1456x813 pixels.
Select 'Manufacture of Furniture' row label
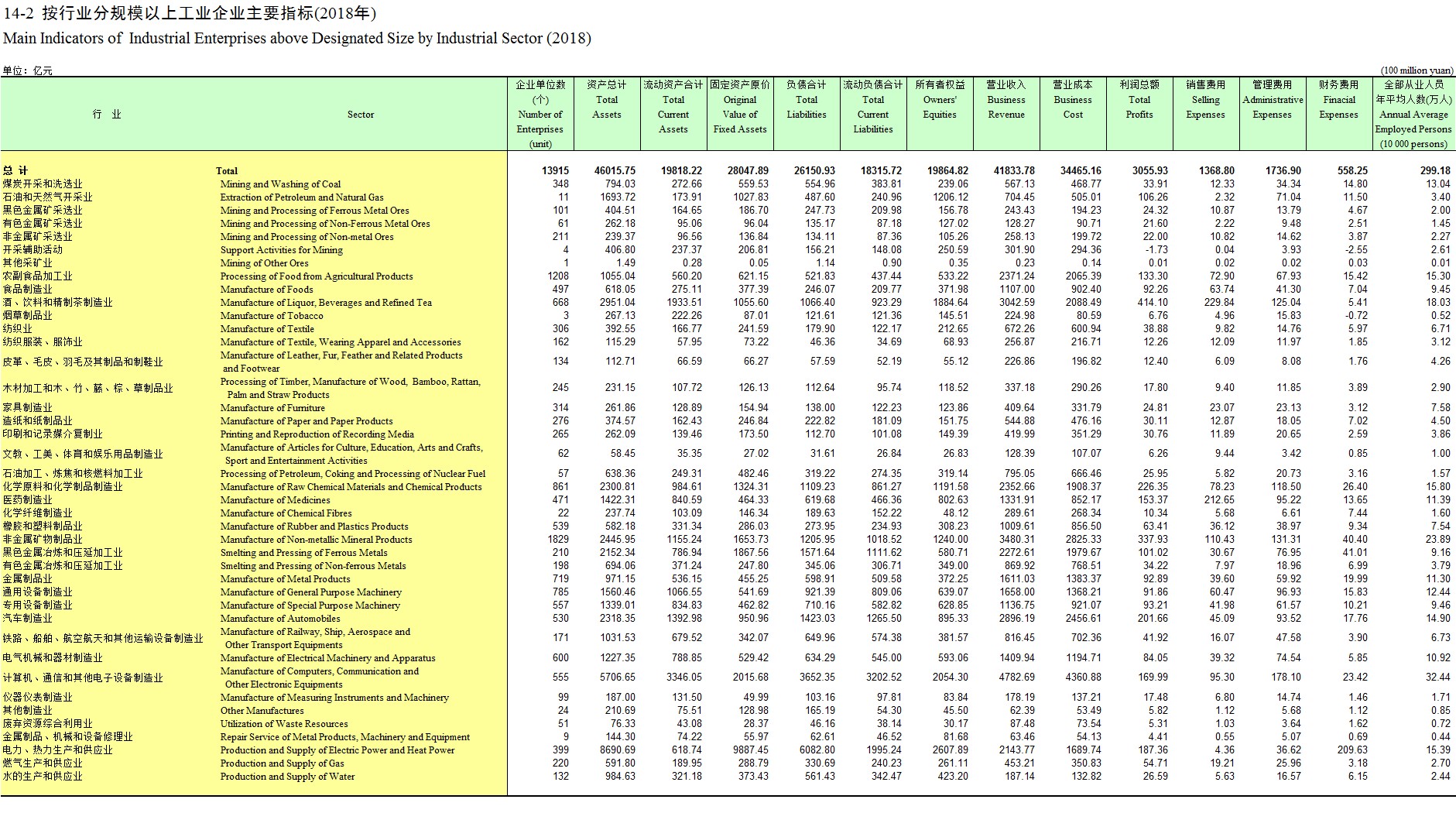point(272,408)
